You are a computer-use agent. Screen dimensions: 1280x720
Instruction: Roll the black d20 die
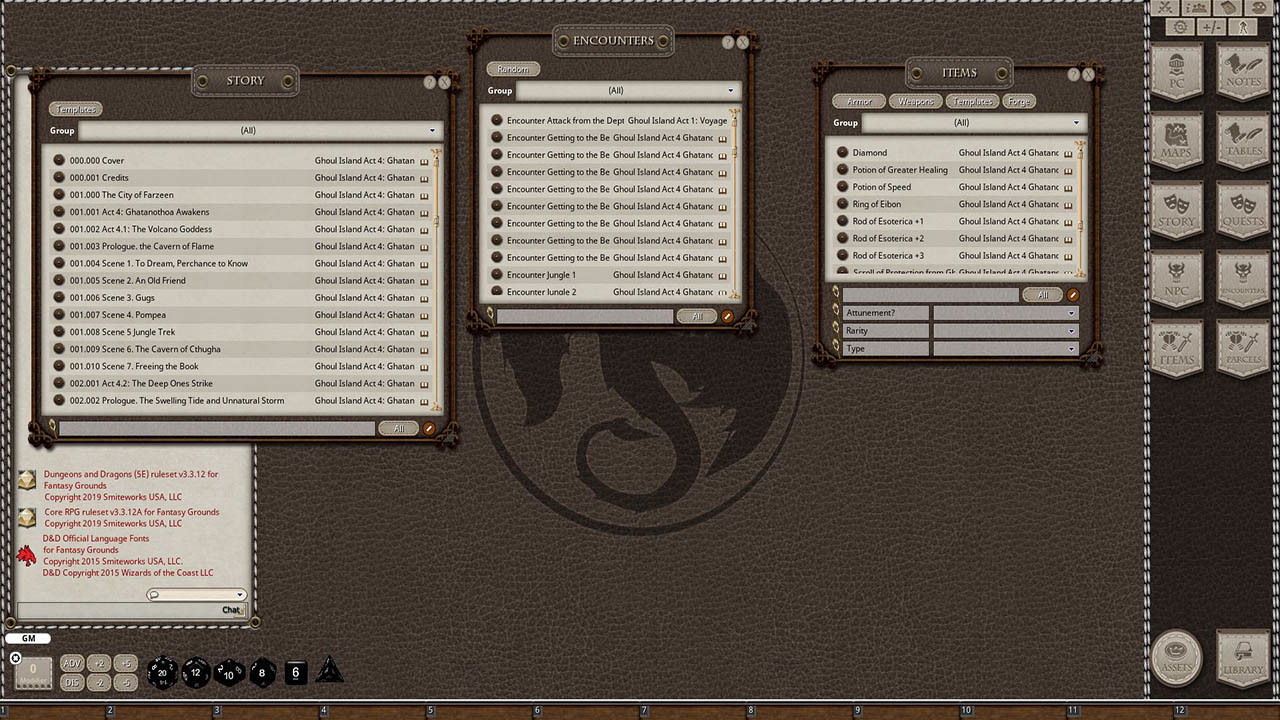(x=163, y=673)
